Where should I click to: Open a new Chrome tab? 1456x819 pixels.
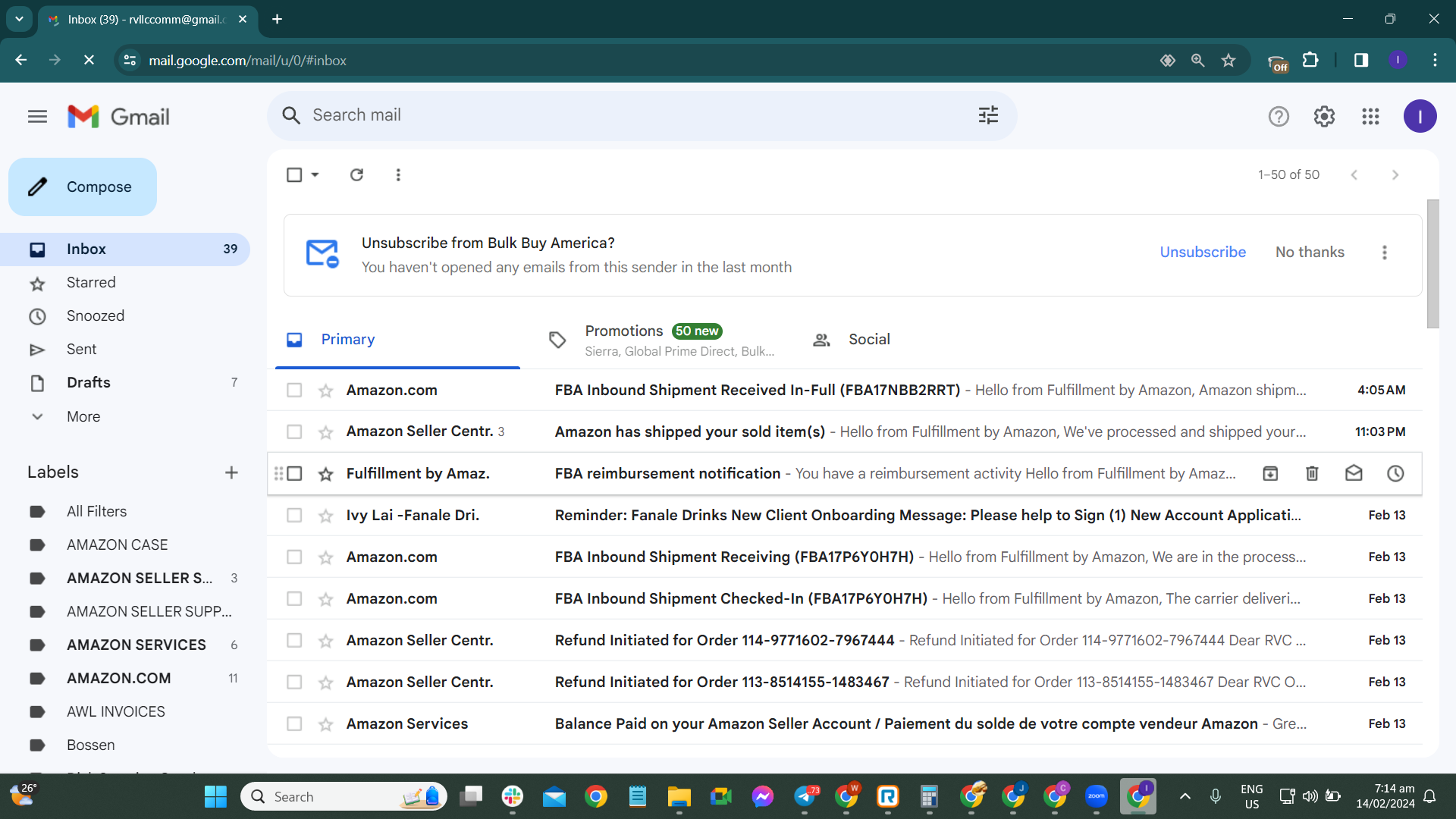(278, 19)
